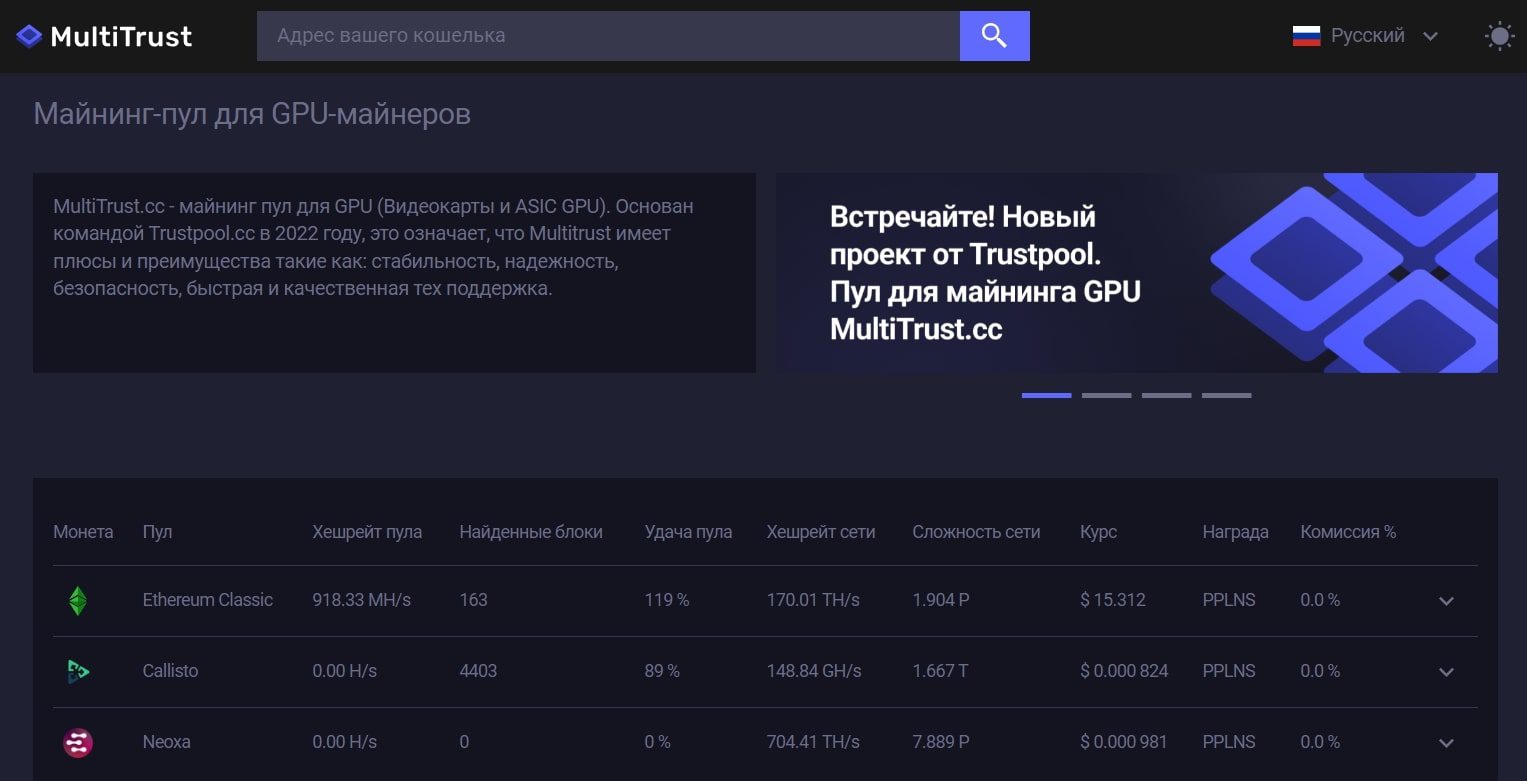This screenshot has height=781, width=1527.
Task: Click PPLNS in the Callisto row
Action: pyautogui.click(x=1229, y=671)
